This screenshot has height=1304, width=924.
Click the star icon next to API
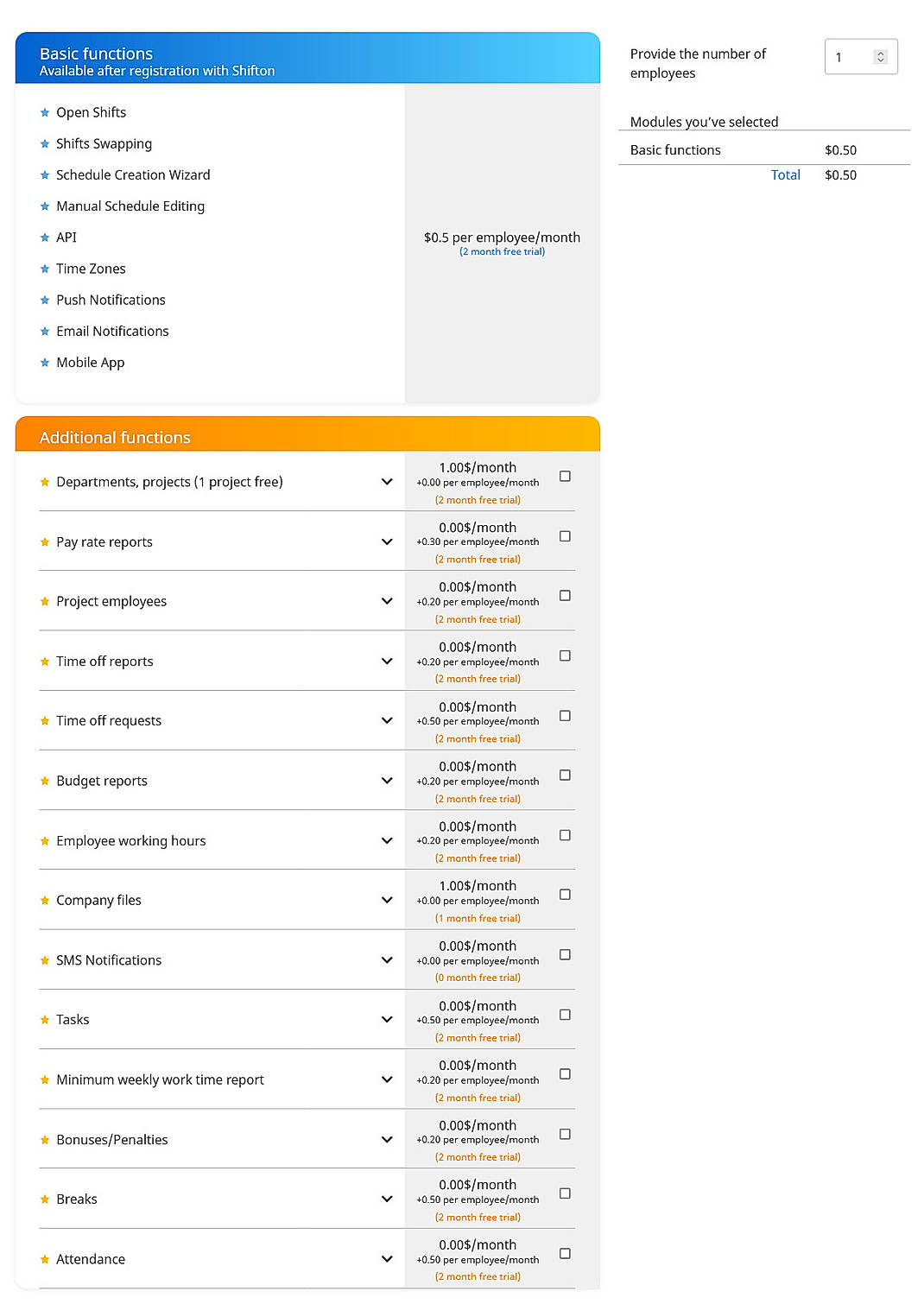pos(45,237)
